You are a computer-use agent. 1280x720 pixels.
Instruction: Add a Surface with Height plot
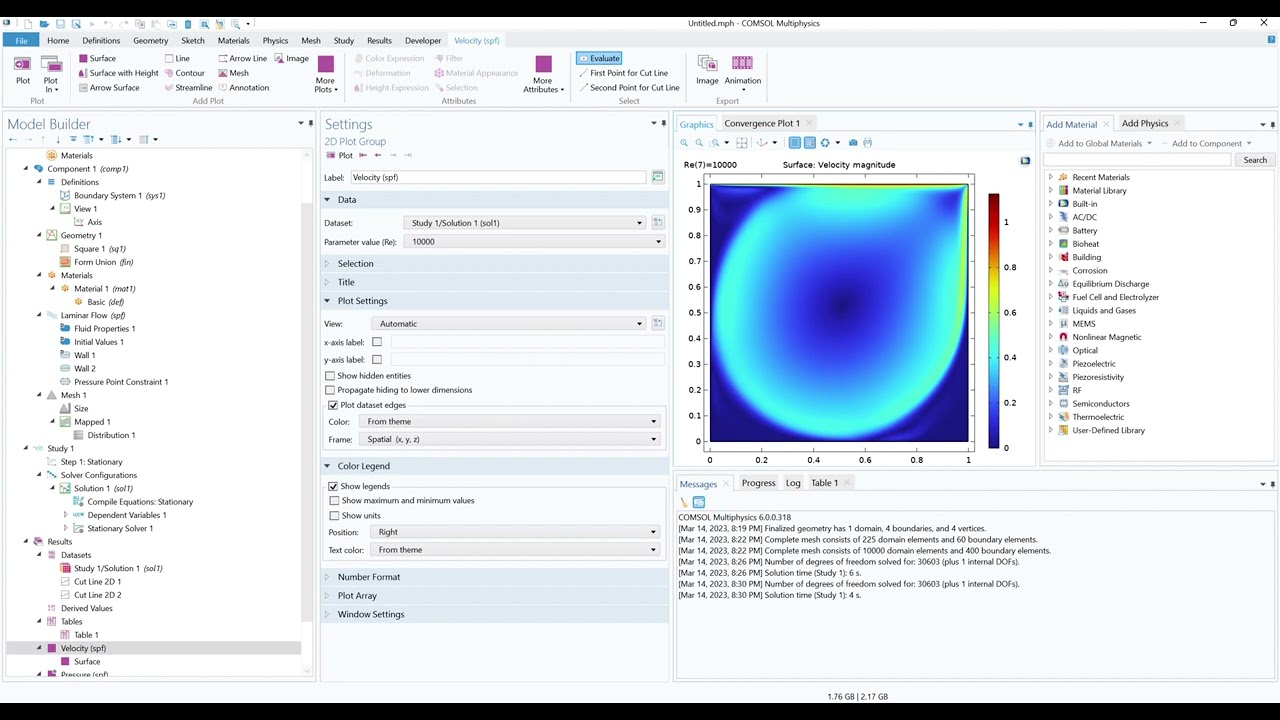(118, 73)
